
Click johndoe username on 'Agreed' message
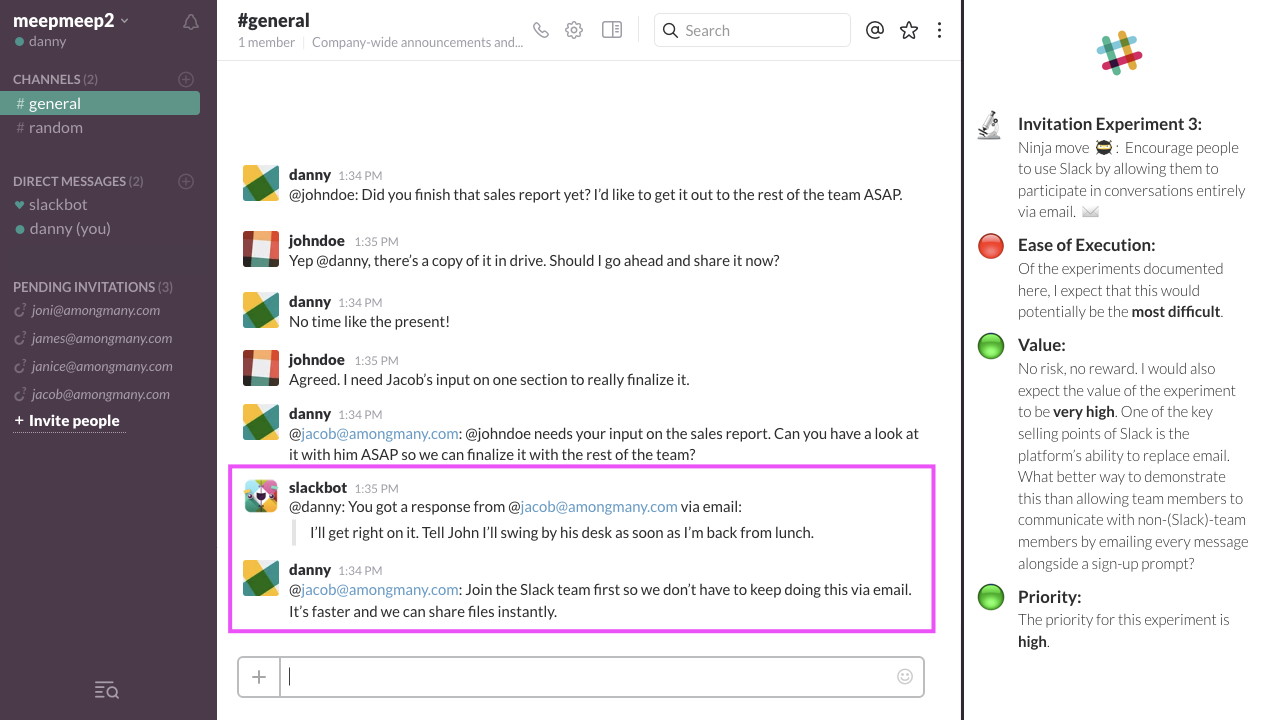click(x=317, y=359)
